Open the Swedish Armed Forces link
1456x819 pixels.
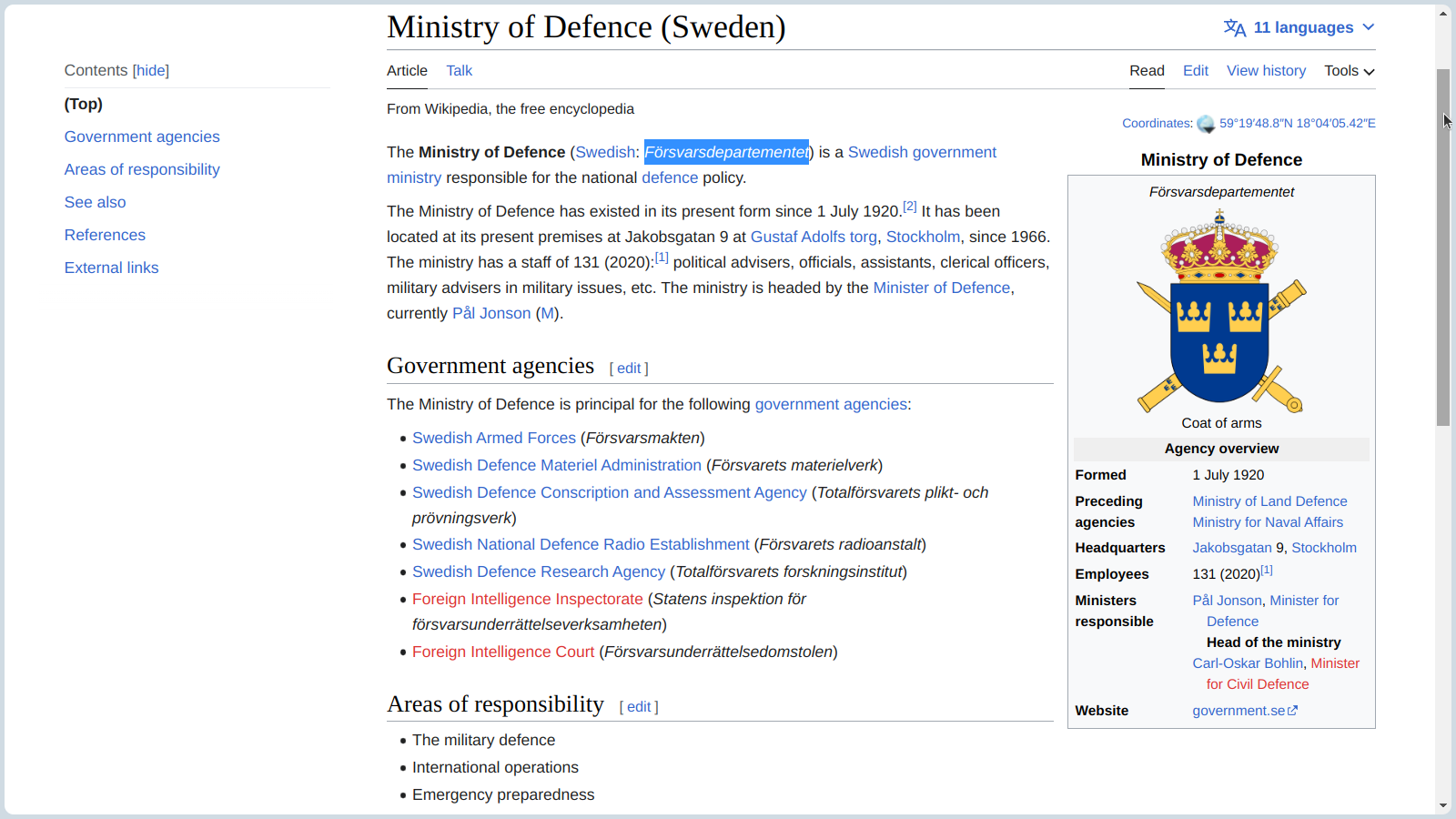click(x=493, y=439)
